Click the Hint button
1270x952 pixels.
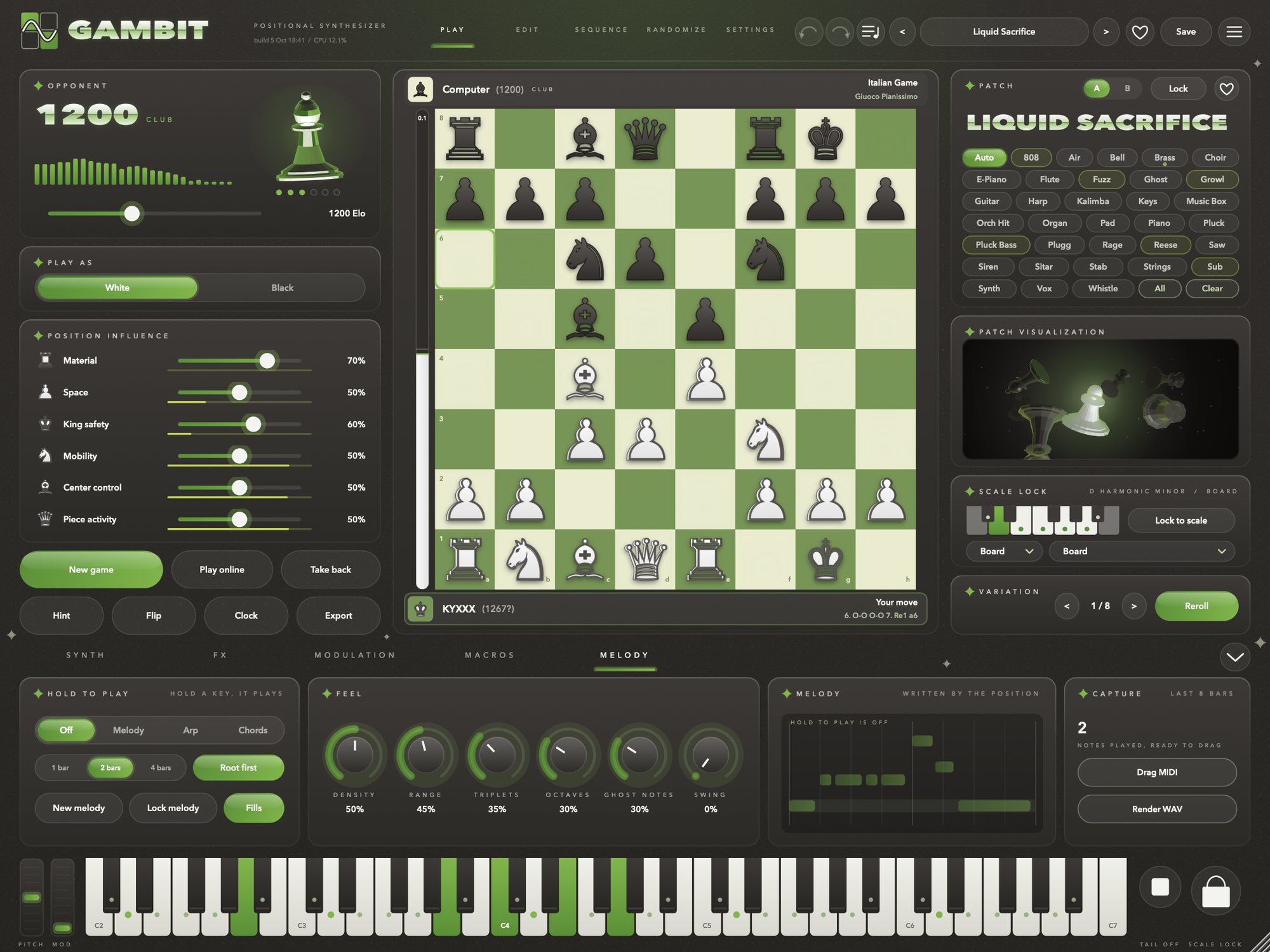point(62,616)
